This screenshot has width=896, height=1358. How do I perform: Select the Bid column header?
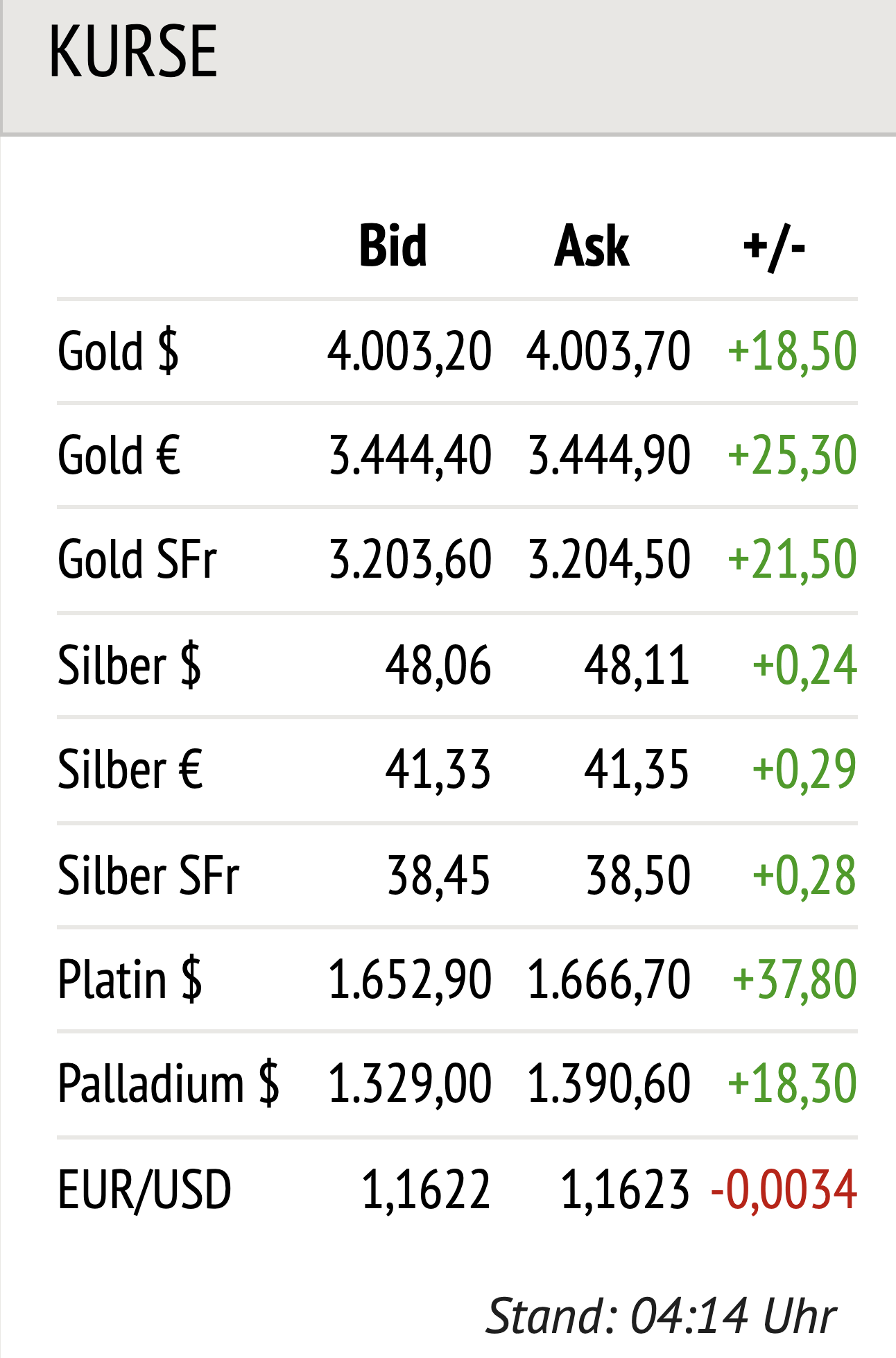tap(393, 246)
